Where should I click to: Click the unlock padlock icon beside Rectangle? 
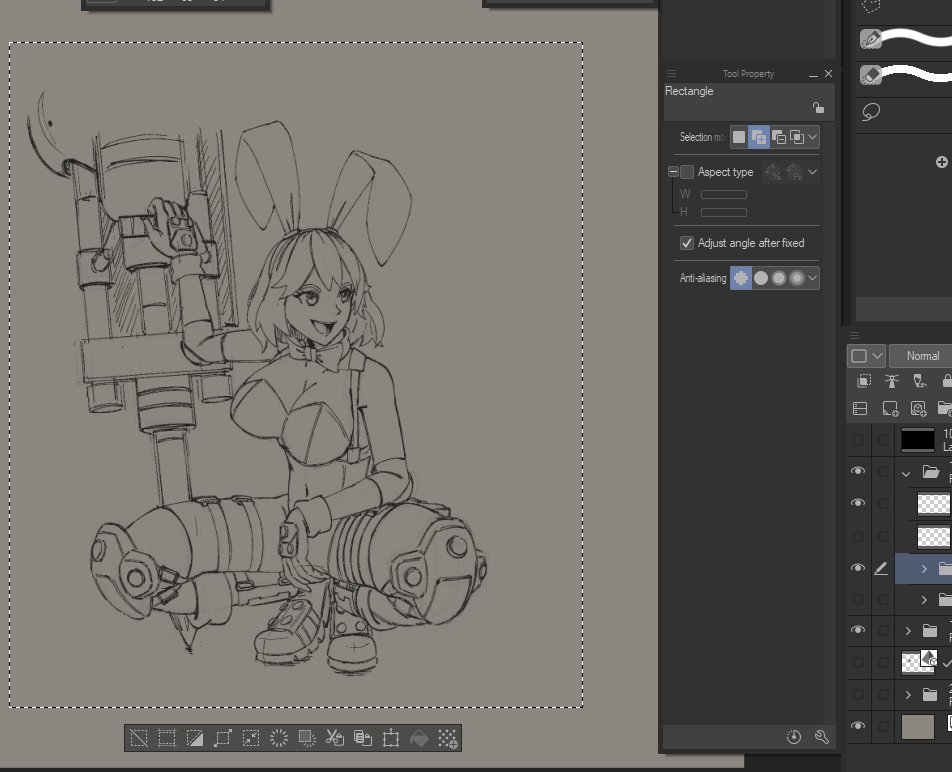point(818,108)
